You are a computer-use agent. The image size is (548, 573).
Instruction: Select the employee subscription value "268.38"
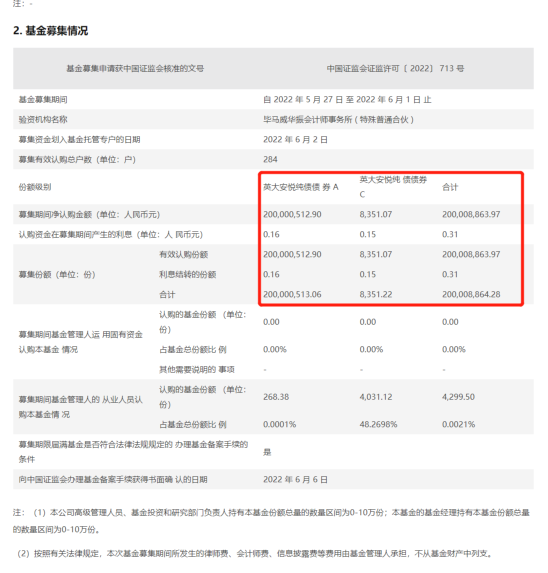[276, 397]
